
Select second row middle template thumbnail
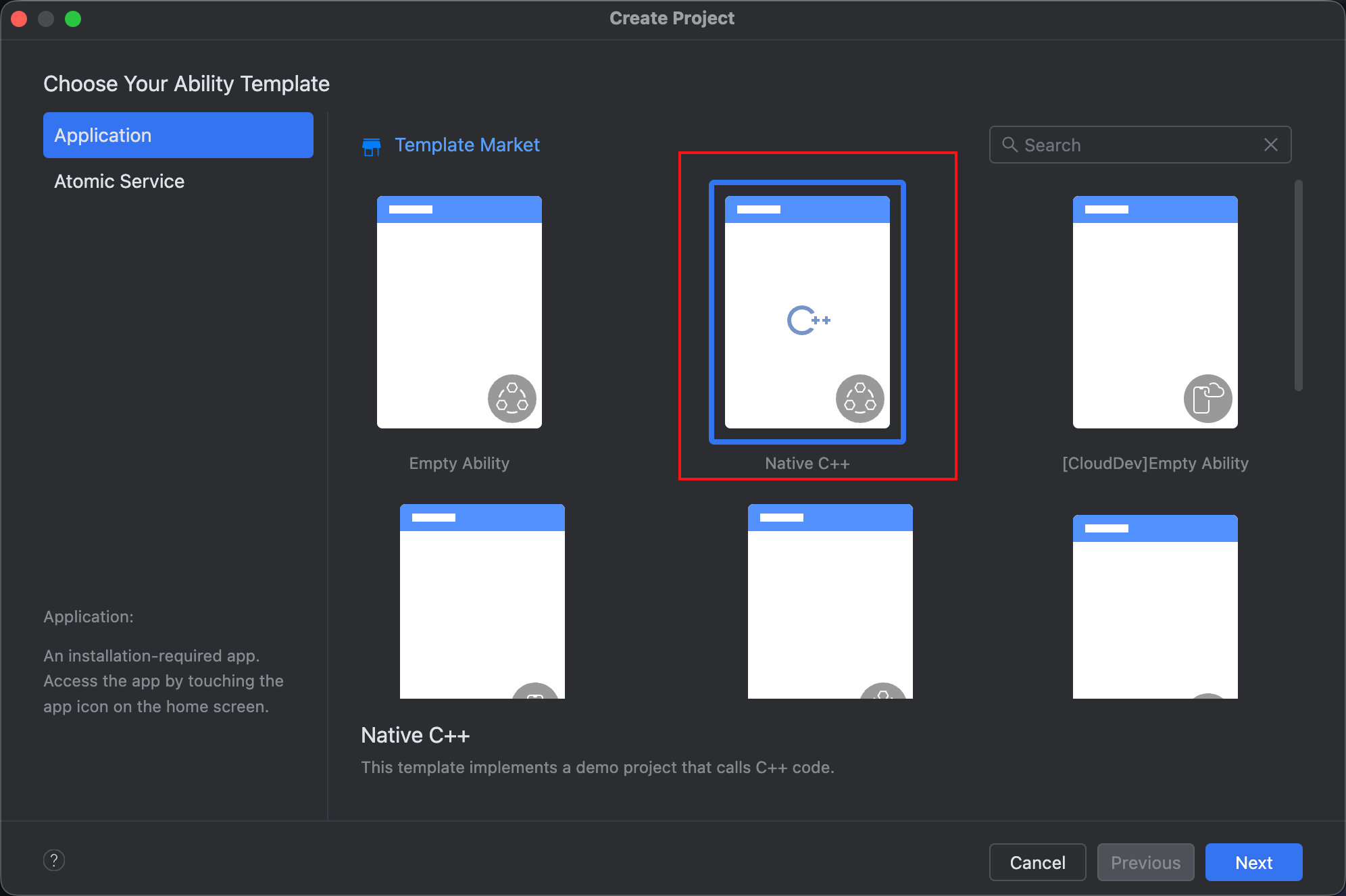pyautogui.click(x=830, y=601)
